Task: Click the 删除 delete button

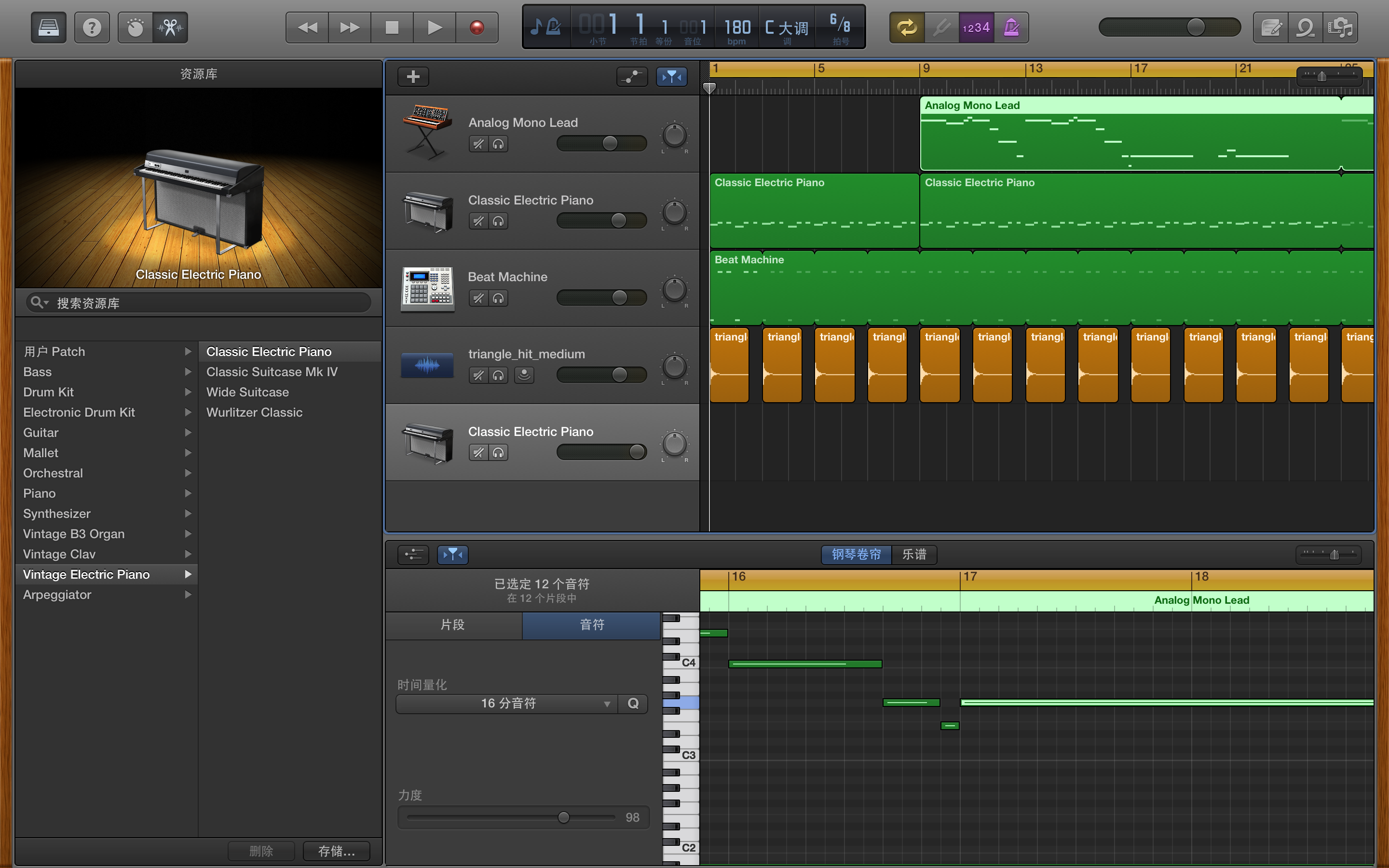Action: (x=261, y=851)
